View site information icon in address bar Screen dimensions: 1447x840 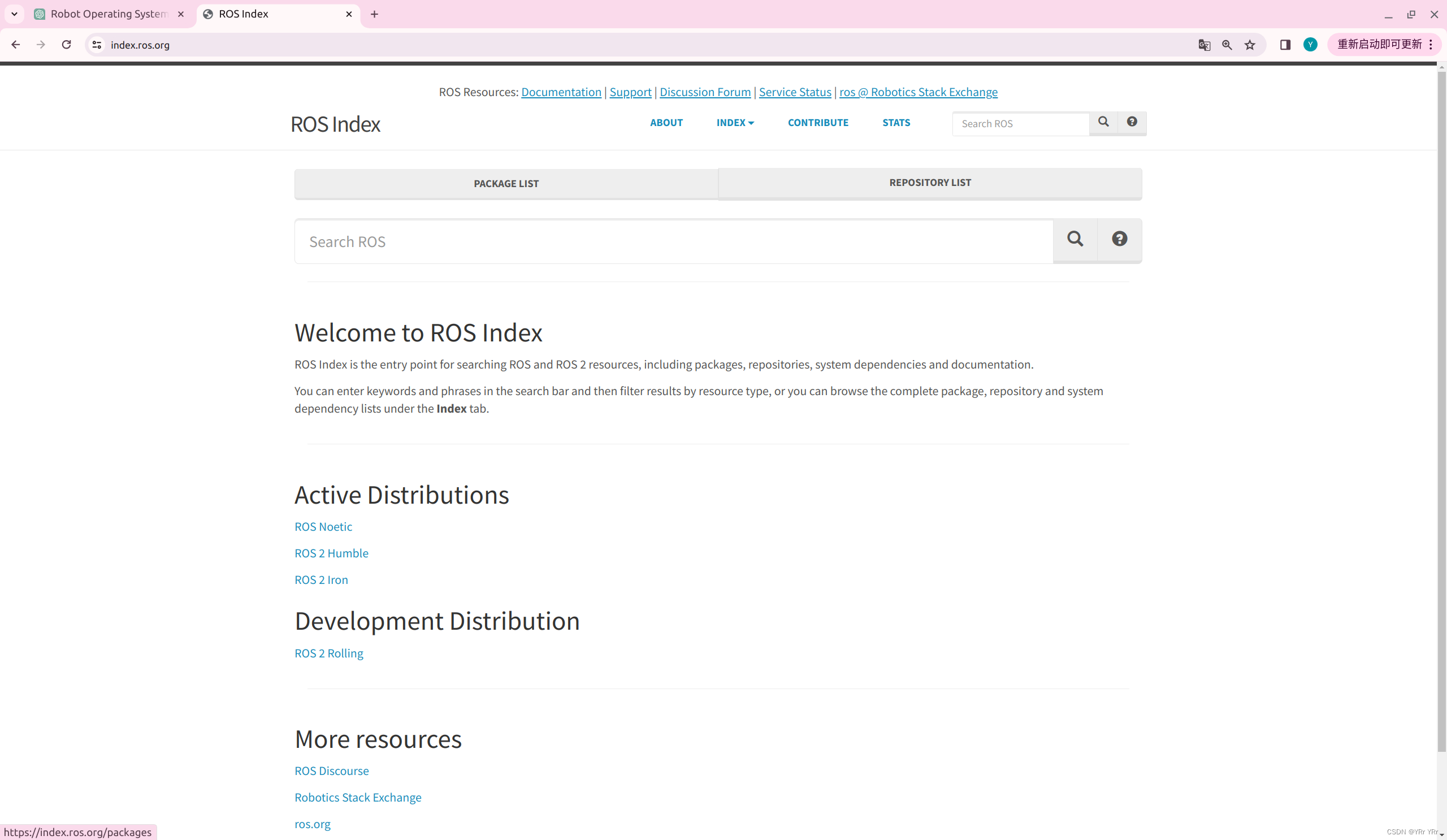click(x=97, y=45)
